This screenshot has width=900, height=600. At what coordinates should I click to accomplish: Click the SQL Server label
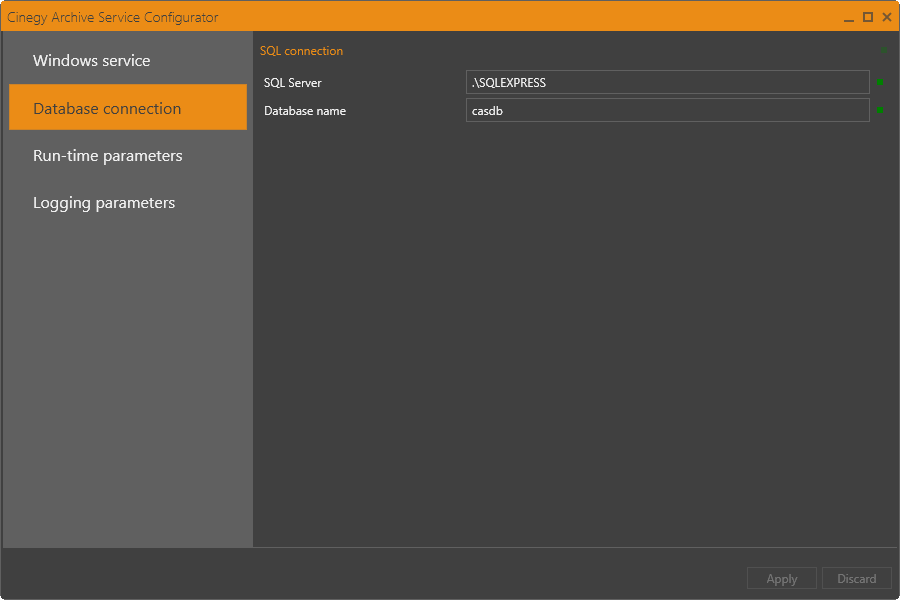point(293,83)
